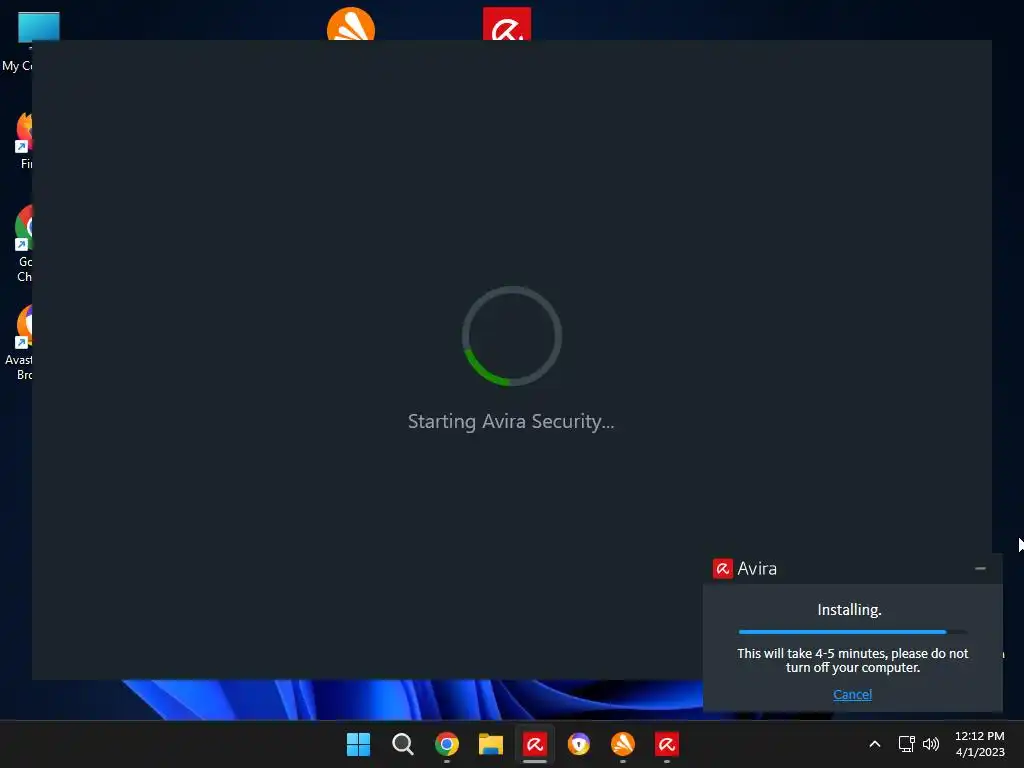Open taskbar Search magnifier
The height and width of the screenshot is (768, 1024).
pyautogui.click(x=402, y=744)
